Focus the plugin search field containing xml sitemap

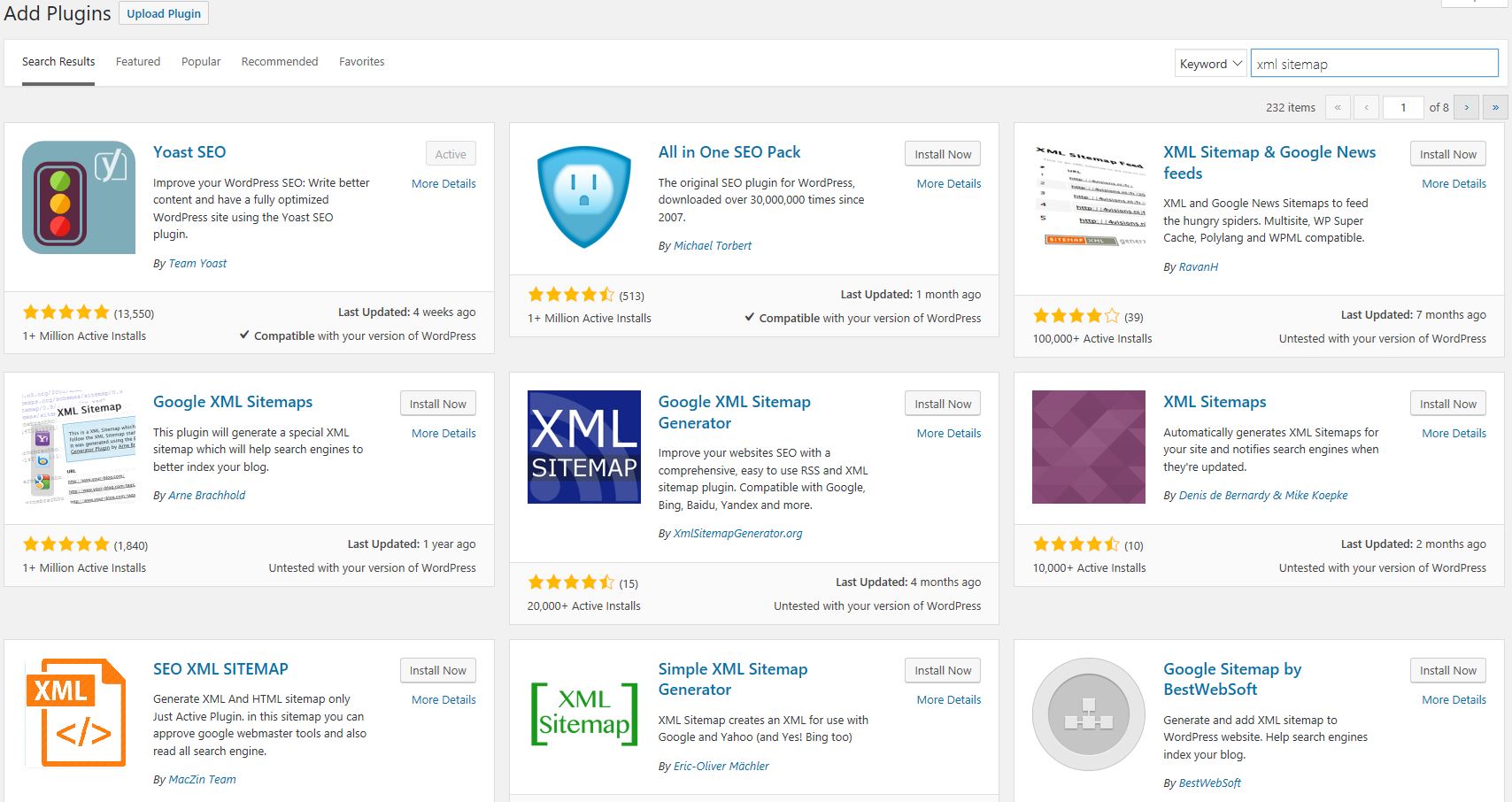pos(1374,64)
